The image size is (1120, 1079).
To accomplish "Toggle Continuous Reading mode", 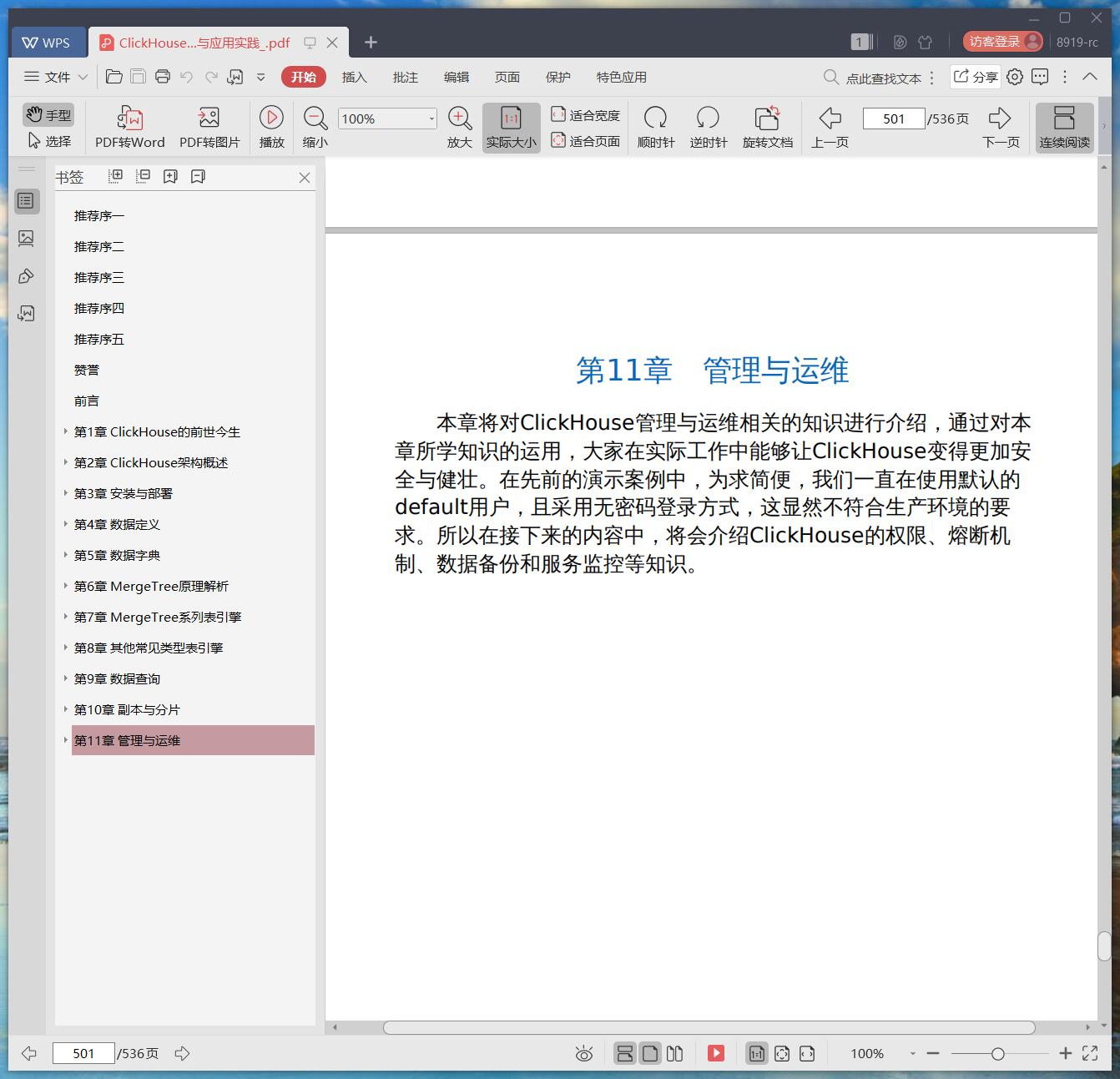I will pyautogui.click(x=1064, y=128).
